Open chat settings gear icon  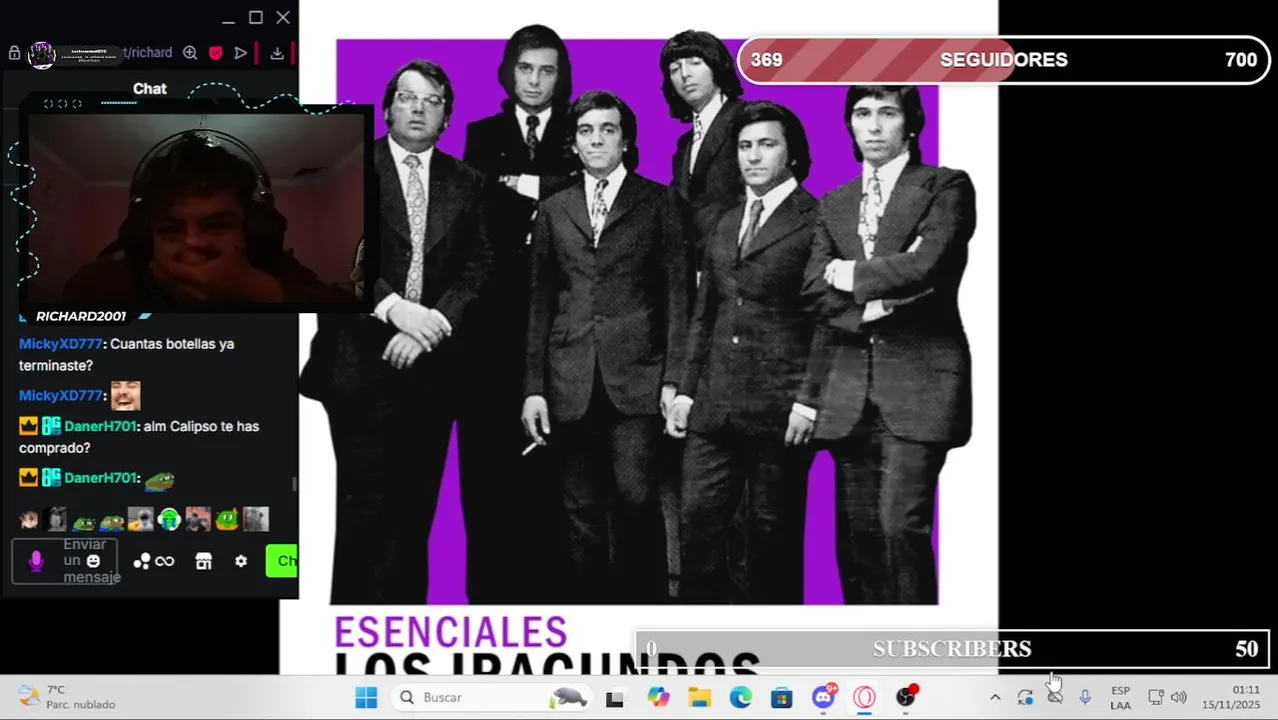[x=241, y=562]
